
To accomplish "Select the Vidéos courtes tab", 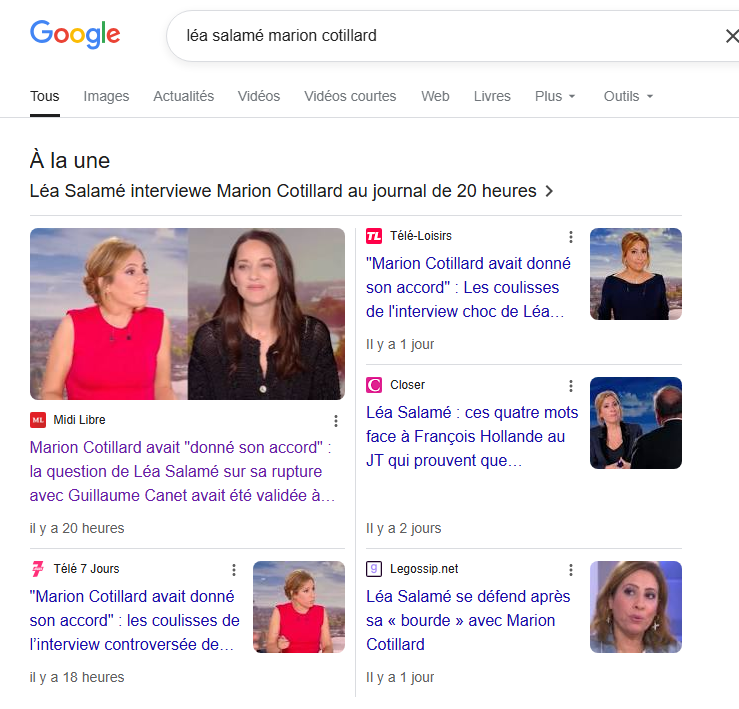I will click(350, 96).
